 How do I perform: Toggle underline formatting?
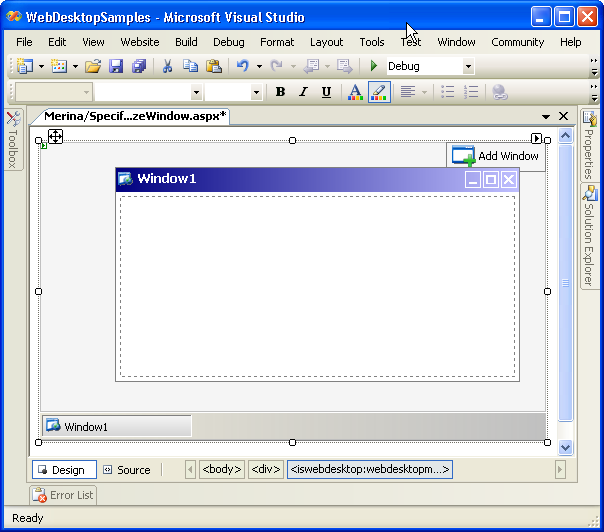(x=326, y=92)
